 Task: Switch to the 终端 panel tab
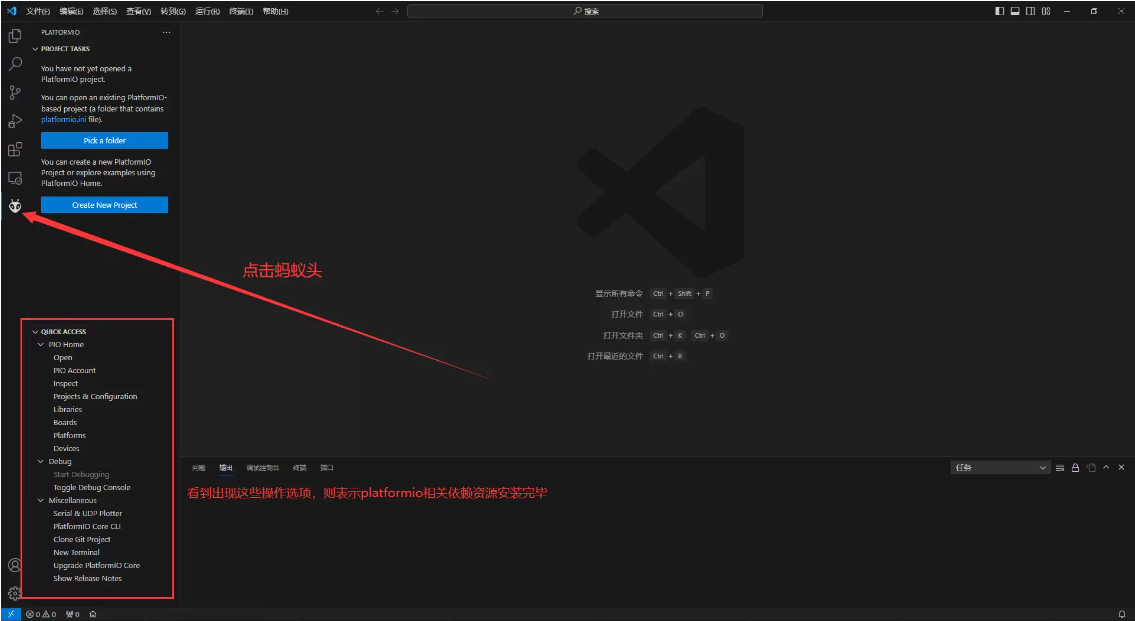click(x=300, y=468)
